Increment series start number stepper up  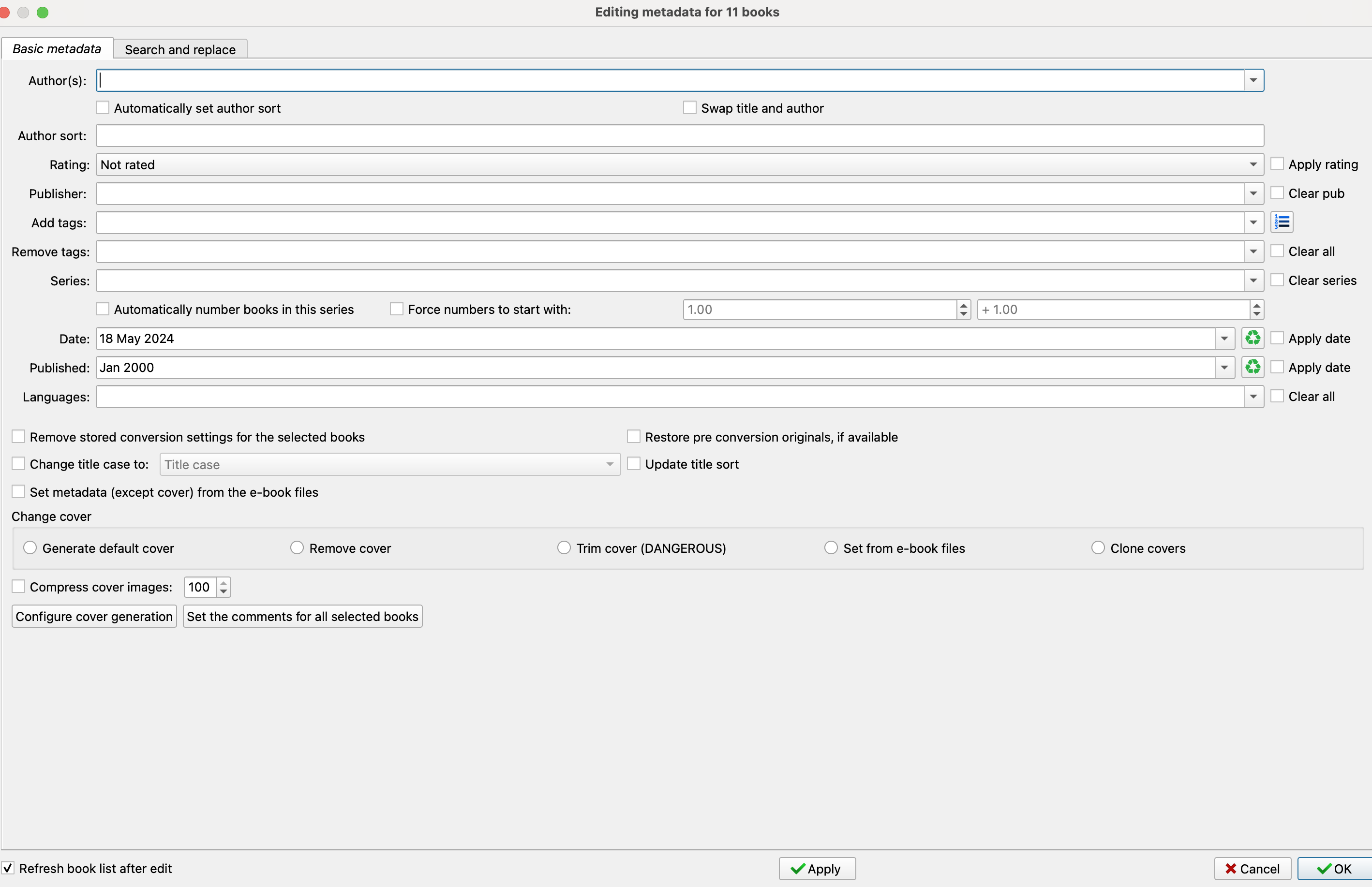pos(963,305)
